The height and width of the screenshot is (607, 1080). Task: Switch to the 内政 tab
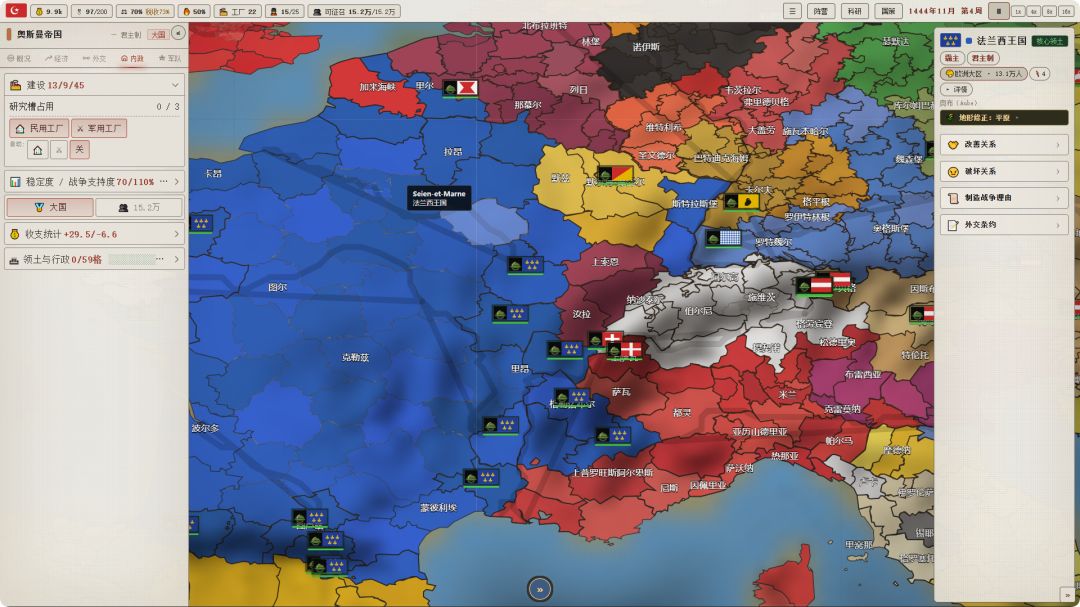[x=132, y=59]
